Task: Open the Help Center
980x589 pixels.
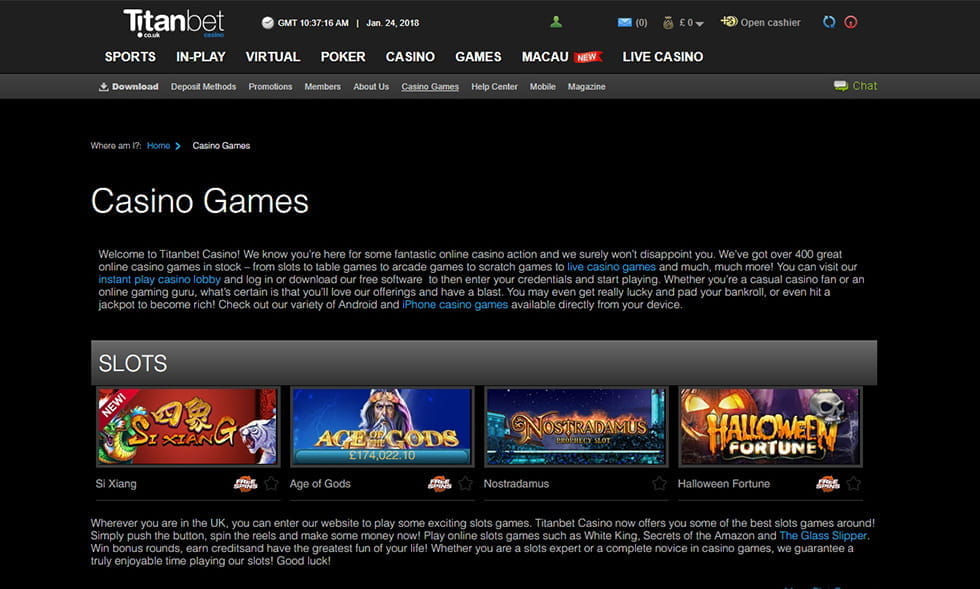Action: [x=494, y=87]
